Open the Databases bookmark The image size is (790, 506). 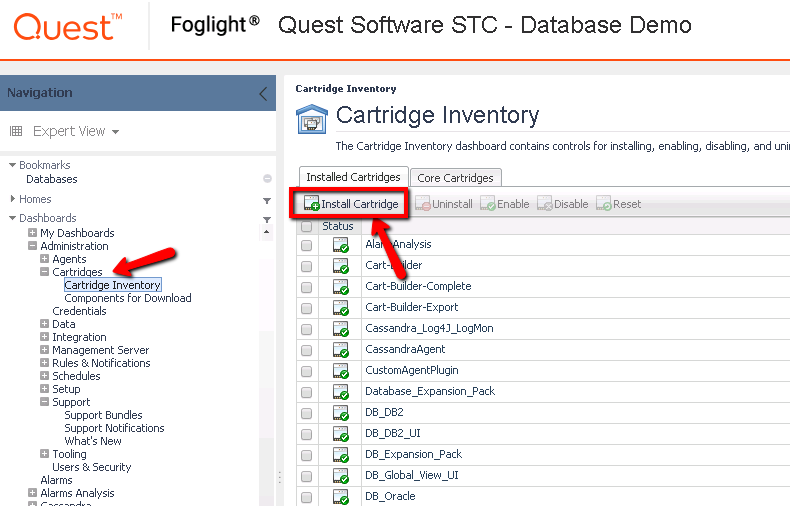pyautogui.click(x=52, y=179)
